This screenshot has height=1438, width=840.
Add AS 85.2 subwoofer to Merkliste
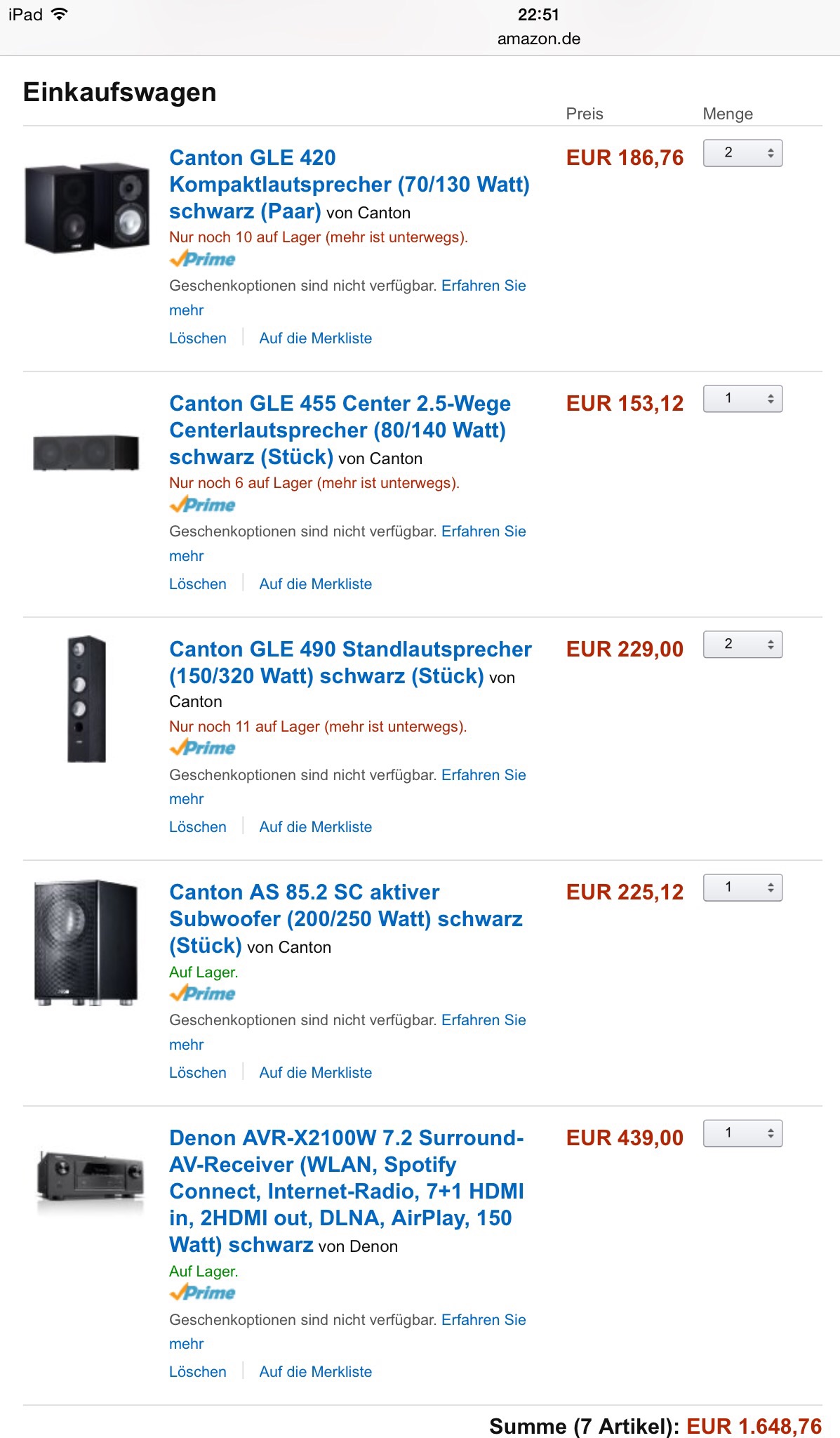coord(315,1073)
